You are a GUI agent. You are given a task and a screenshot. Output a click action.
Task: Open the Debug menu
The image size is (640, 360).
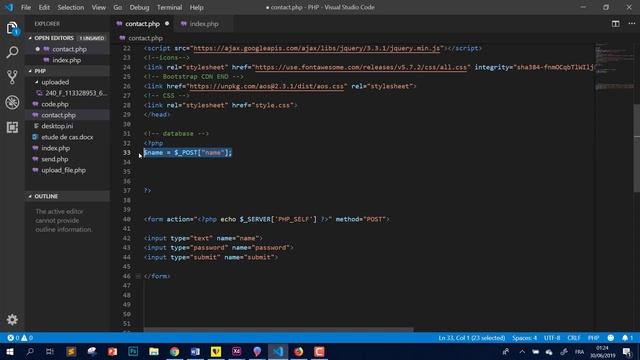click(x=139, y=7)
